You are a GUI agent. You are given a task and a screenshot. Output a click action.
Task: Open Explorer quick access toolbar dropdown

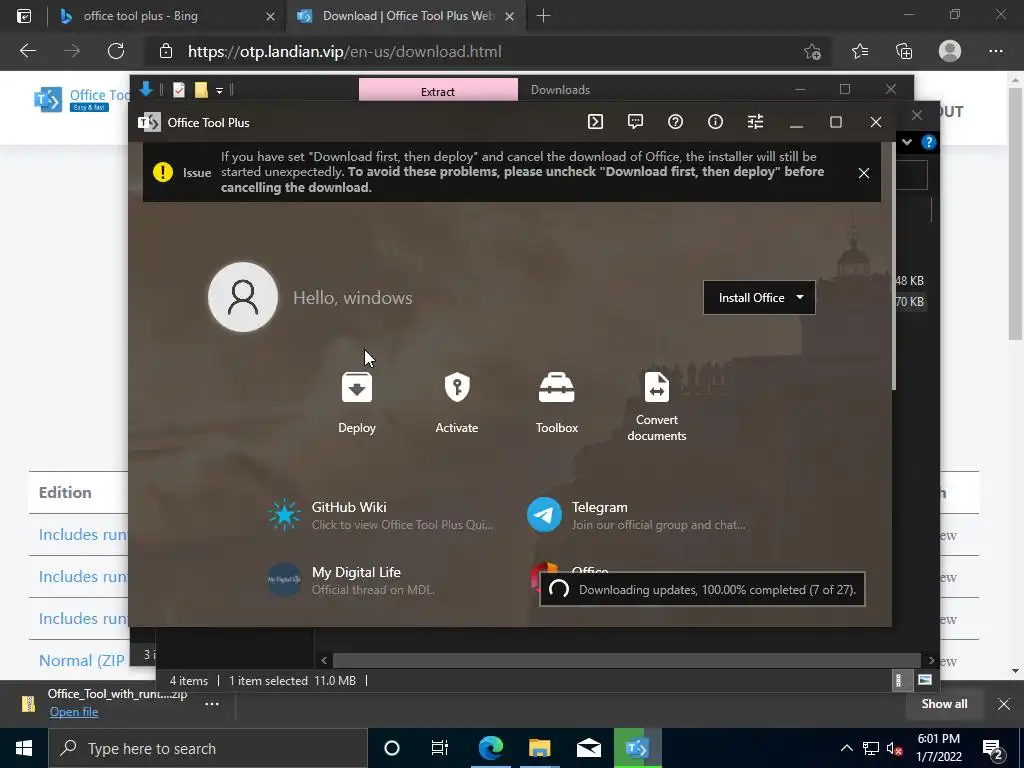click(x=219, y=91)
